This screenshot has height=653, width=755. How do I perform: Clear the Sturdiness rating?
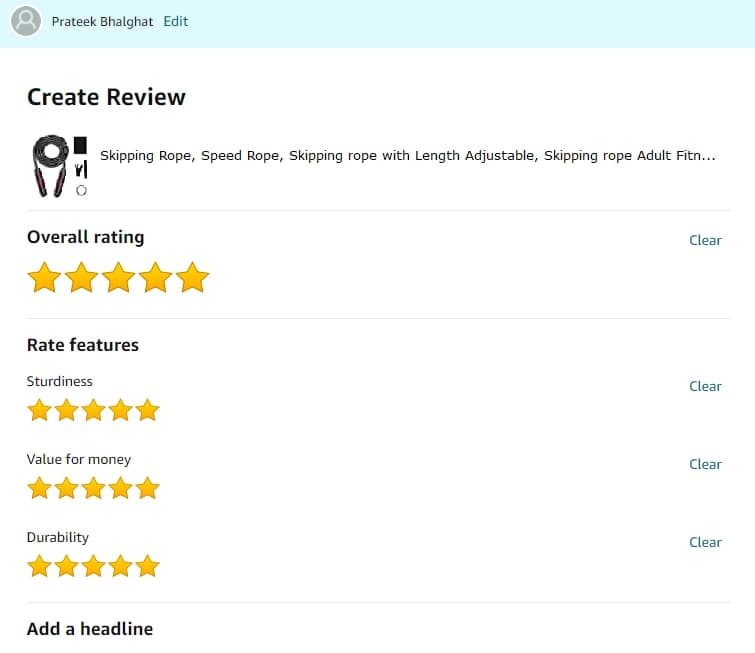(705, 386)
